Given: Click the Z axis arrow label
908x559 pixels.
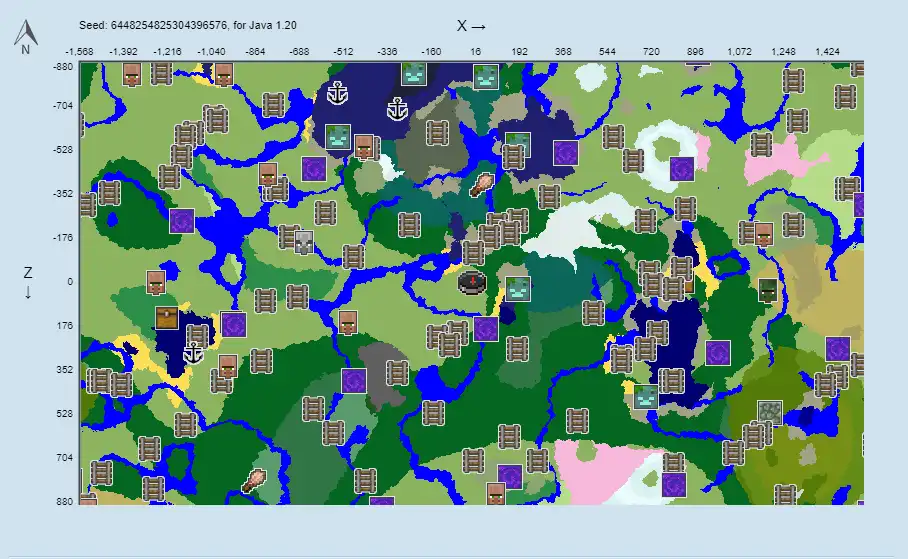Looking at the screenshot, I should click(x=28, y=282).
